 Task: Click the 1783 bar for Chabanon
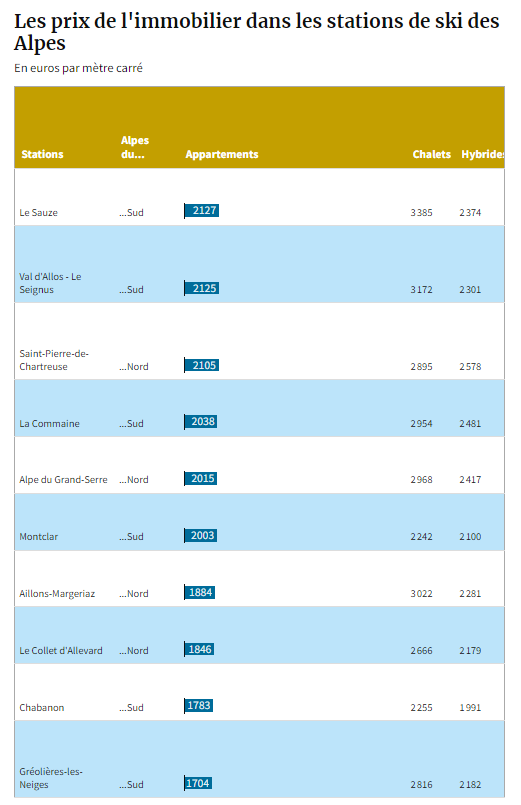pyautogui.click(x=199, y=706)
